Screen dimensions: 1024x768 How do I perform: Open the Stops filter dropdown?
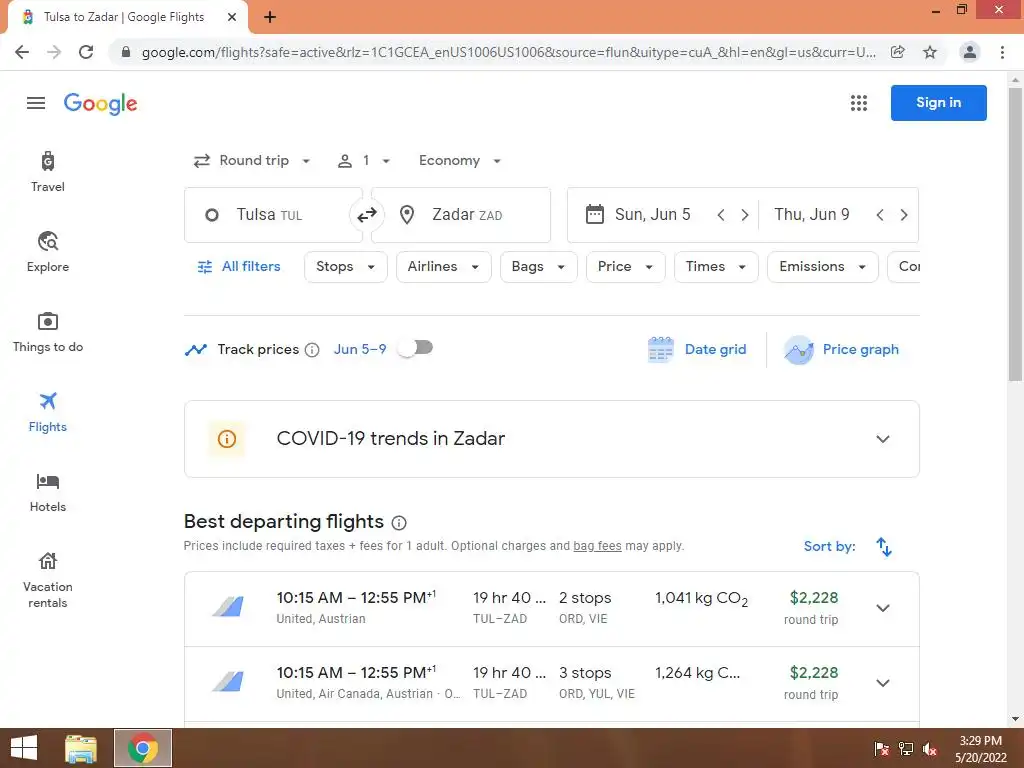(345, 266)
